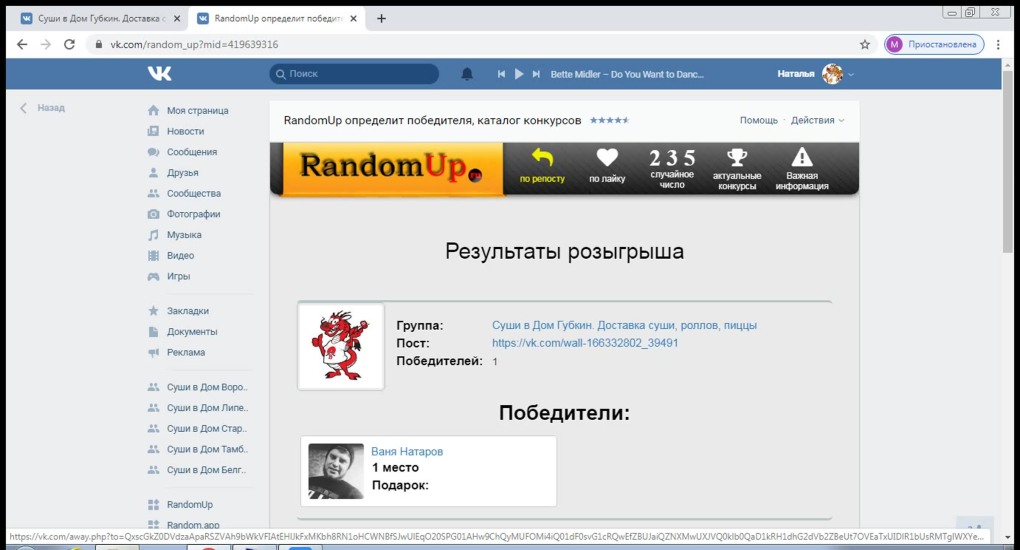Viewport: 1020px width, 550px height.
Task: Go back in the browser
Action: pos(22,44)
